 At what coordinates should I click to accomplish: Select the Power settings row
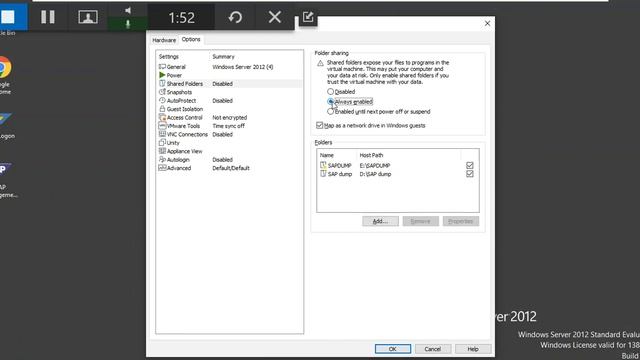229,76
